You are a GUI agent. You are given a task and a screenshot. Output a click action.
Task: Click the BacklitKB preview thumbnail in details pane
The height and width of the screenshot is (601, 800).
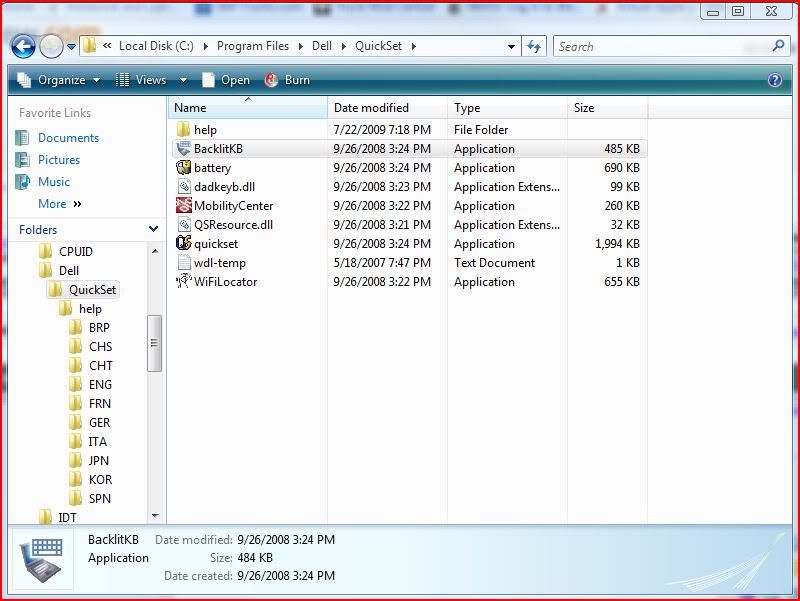click(42, 560)
